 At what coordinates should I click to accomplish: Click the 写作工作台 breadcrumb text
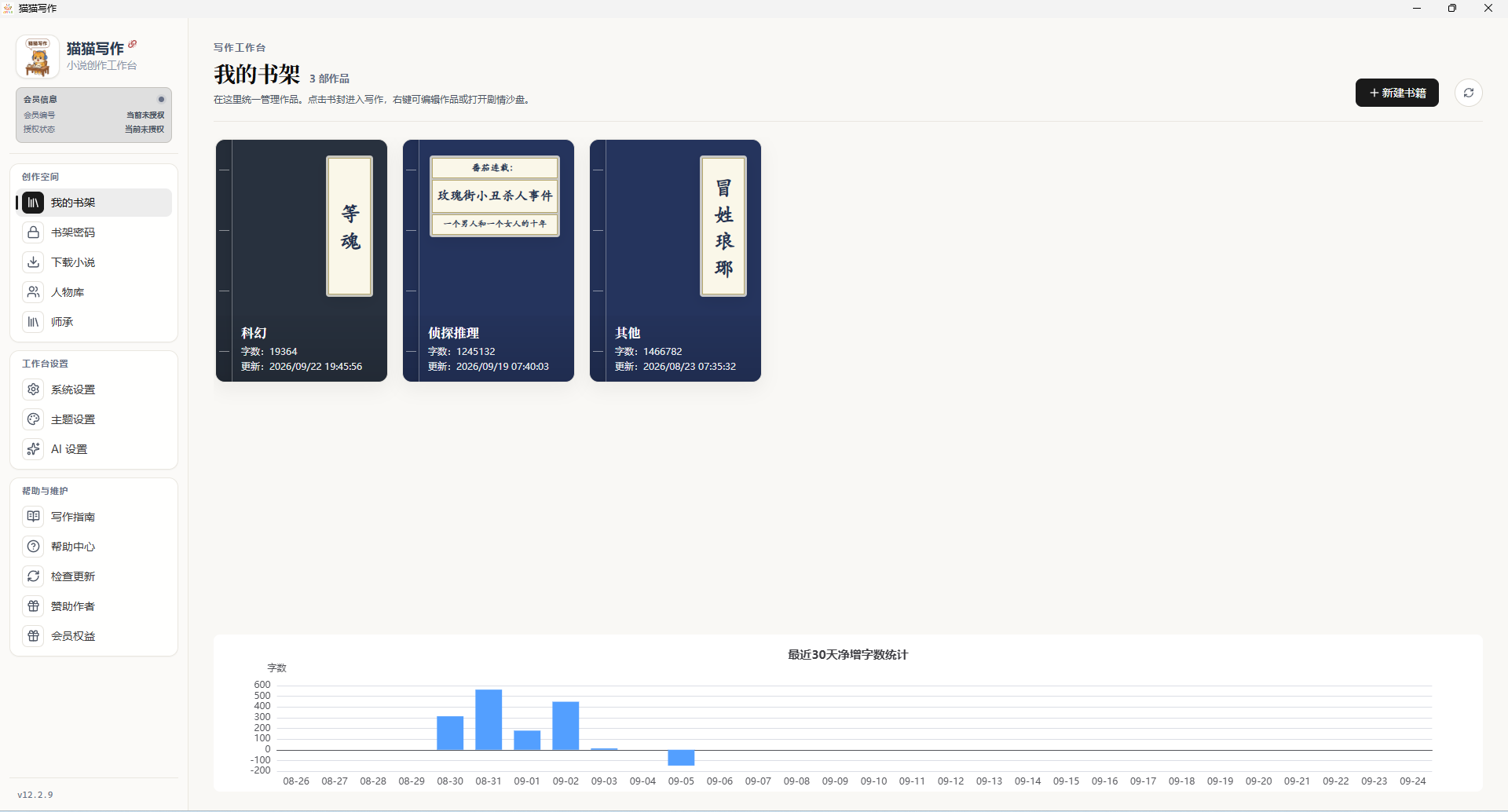(240, 48)
